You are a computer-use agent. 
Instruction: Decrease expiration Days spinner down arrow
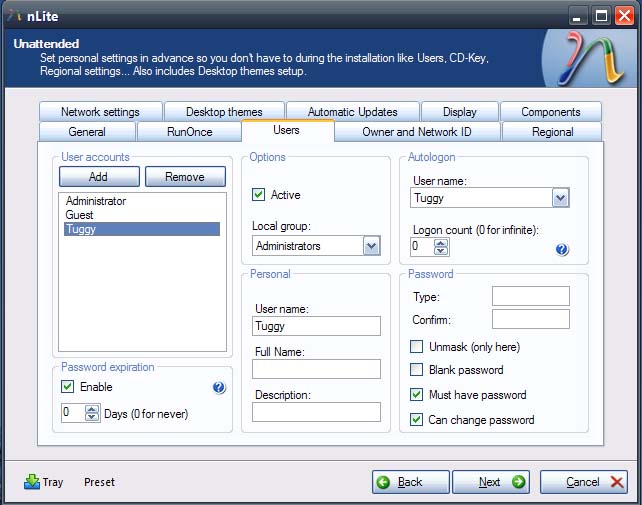coord(92,417)
